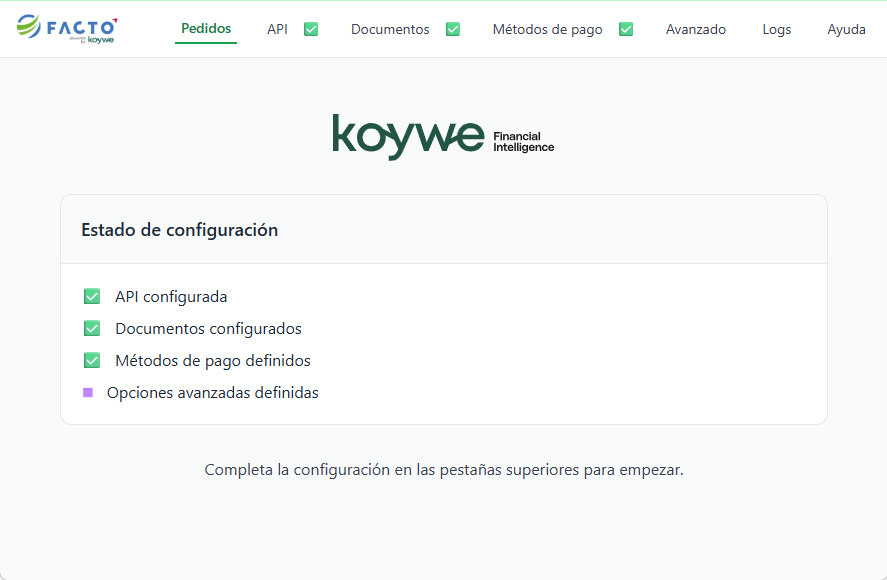Select the Avanzado tab
The height and width of the screenshot is (580, 887).
(x=696, y=29)
